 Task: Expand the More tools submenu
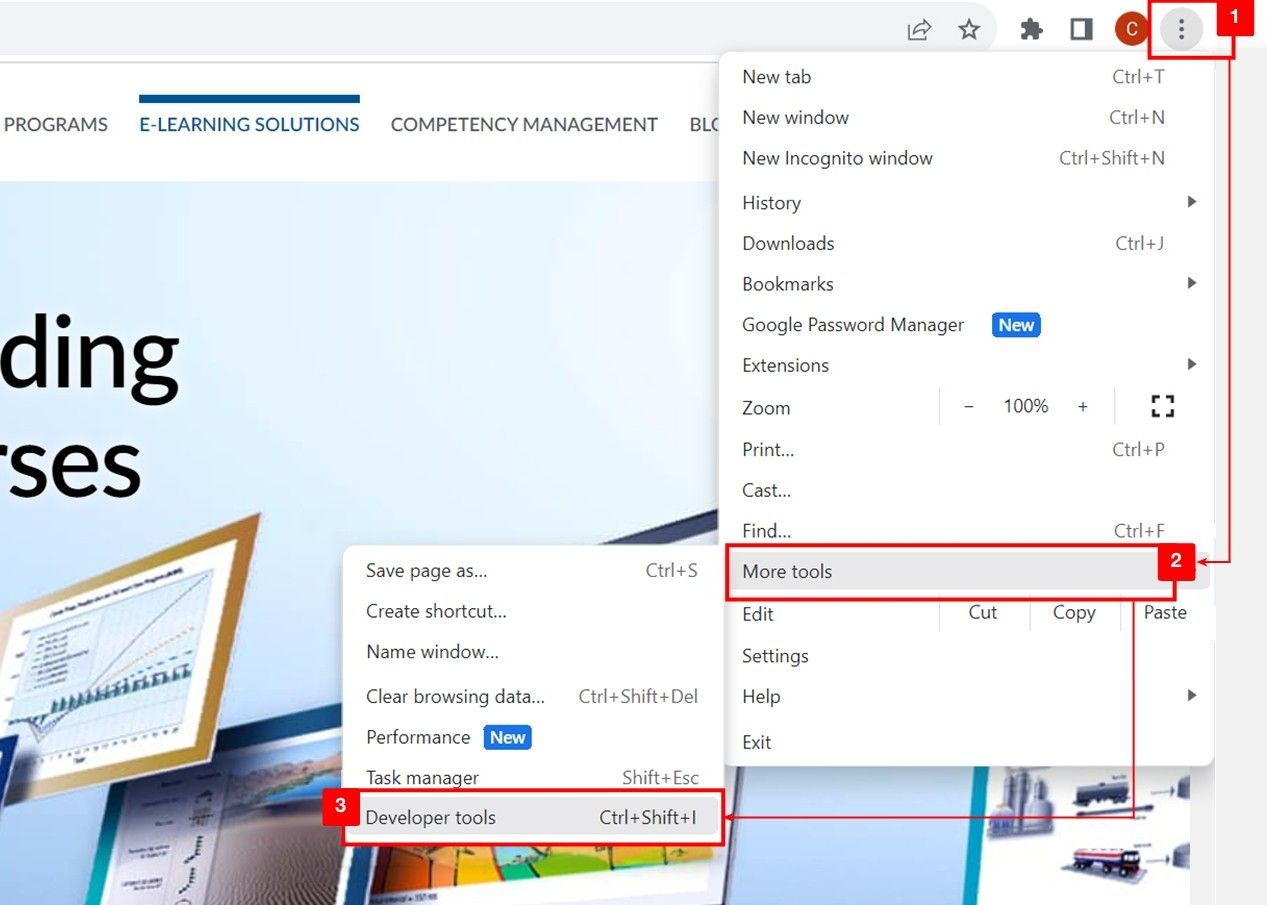[x=966, y=572]
